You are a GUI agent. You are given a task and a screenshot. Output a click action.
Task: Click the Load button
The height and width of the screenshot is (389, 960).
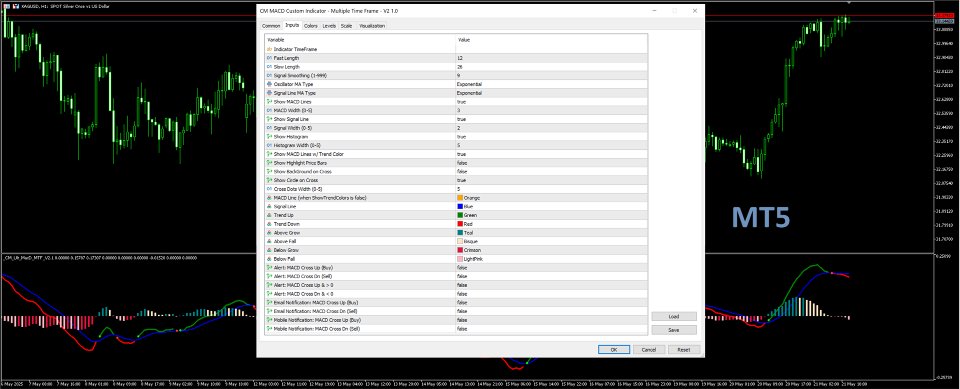(673, 317)
